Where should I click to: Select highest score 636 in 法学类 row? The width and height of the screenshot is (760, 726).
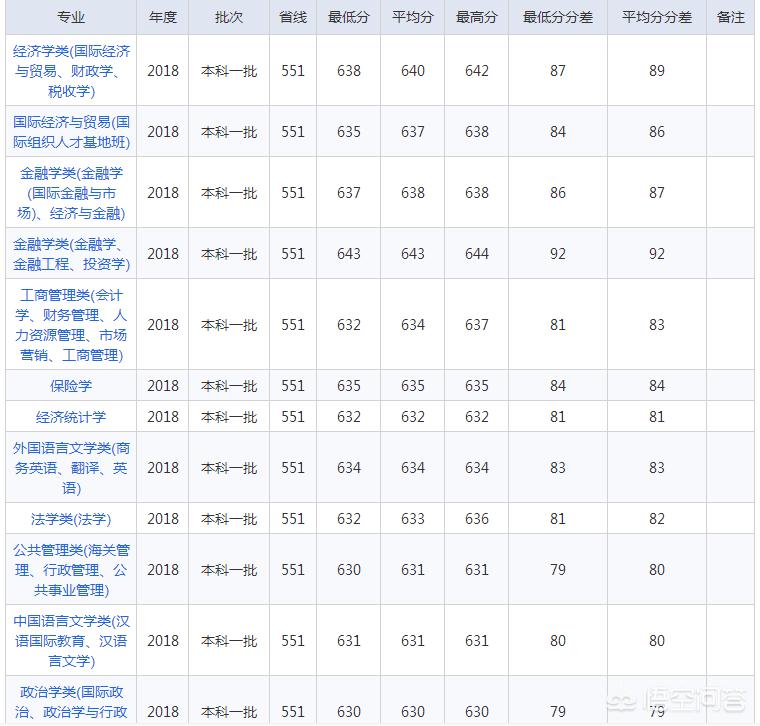(x=476, y=519)
